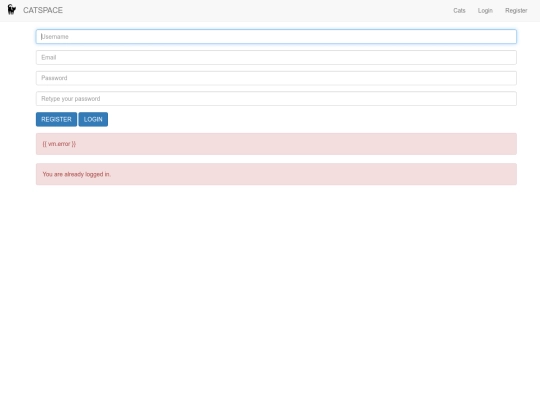The height and width of the screenshot is (405, 540).
Task: Click the 'You are already logged in.' message
Action: [76, 174]
